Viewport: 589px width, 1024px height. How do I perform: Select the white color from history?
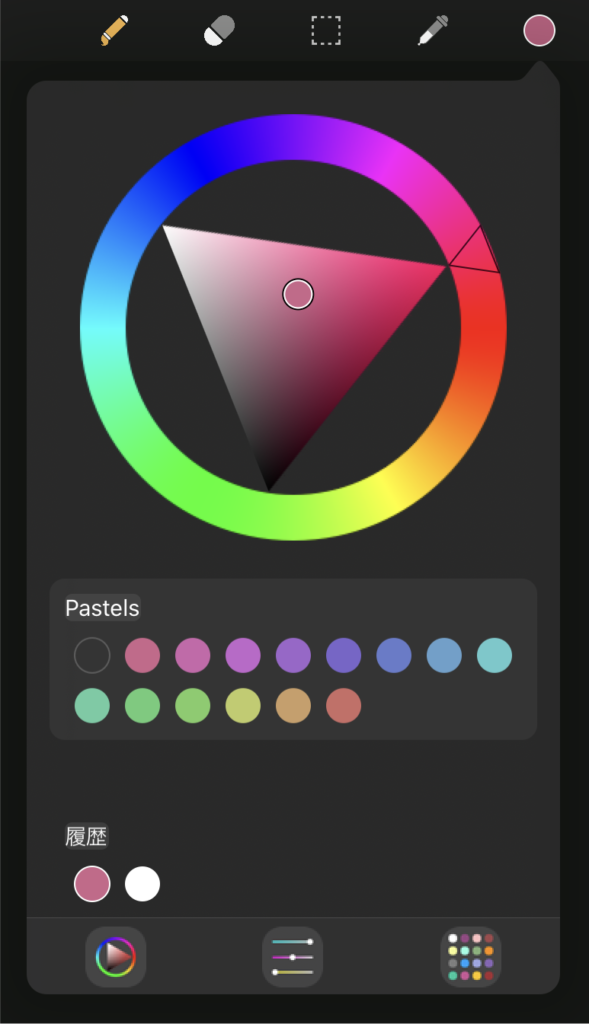click(x=142, y=884)
